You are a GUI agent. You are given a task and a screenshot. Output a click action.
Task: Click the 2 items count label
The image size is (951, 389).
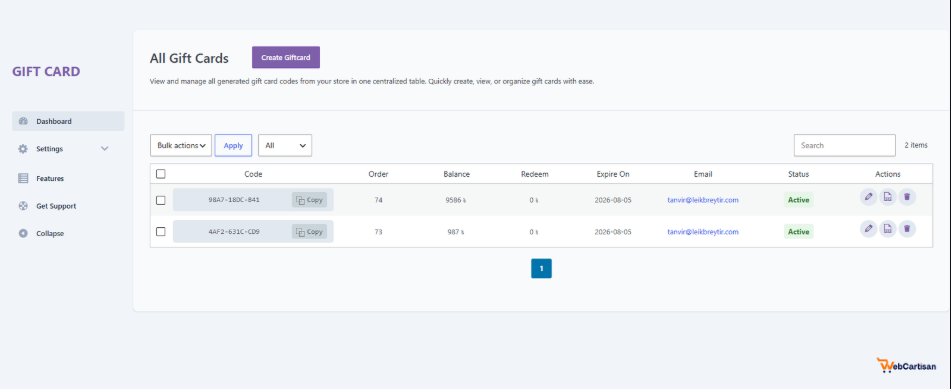(x=916, y=146)
